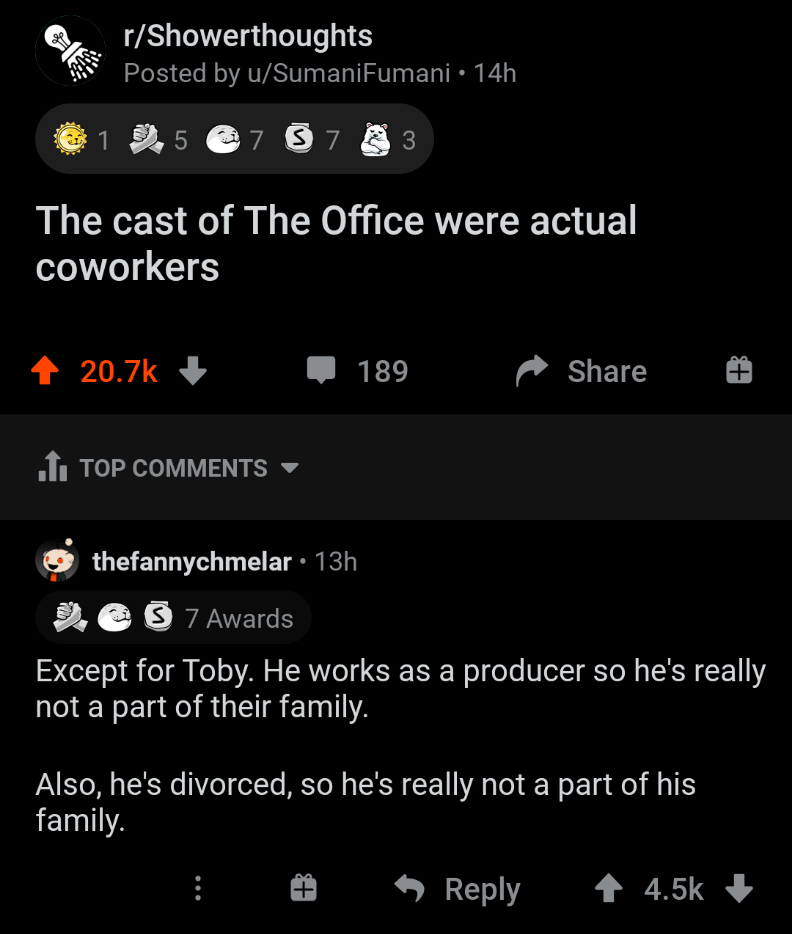Downvote the post with 20.7k points

(193, 372)
